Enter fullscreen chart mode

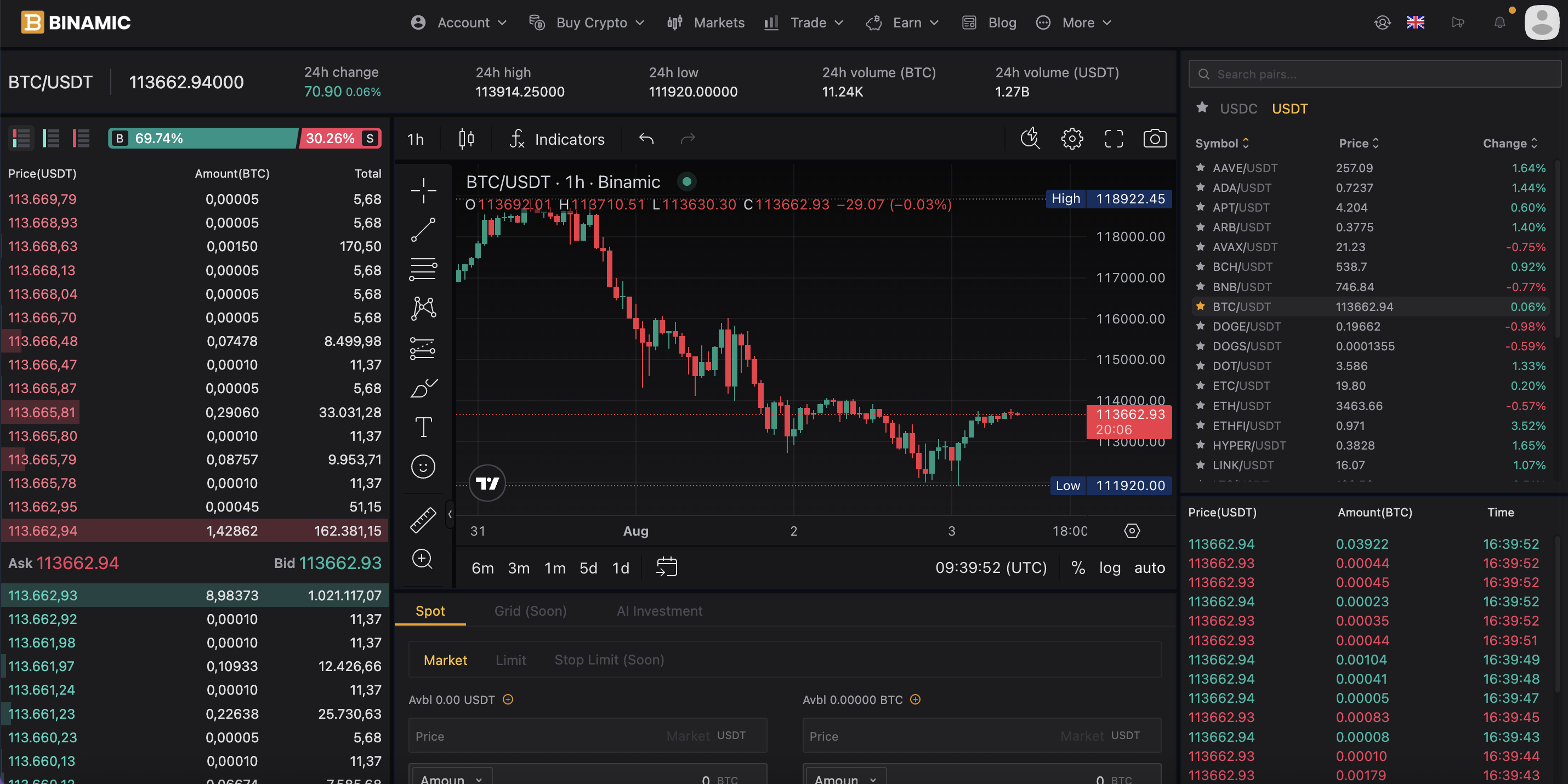coord(1113,139)
